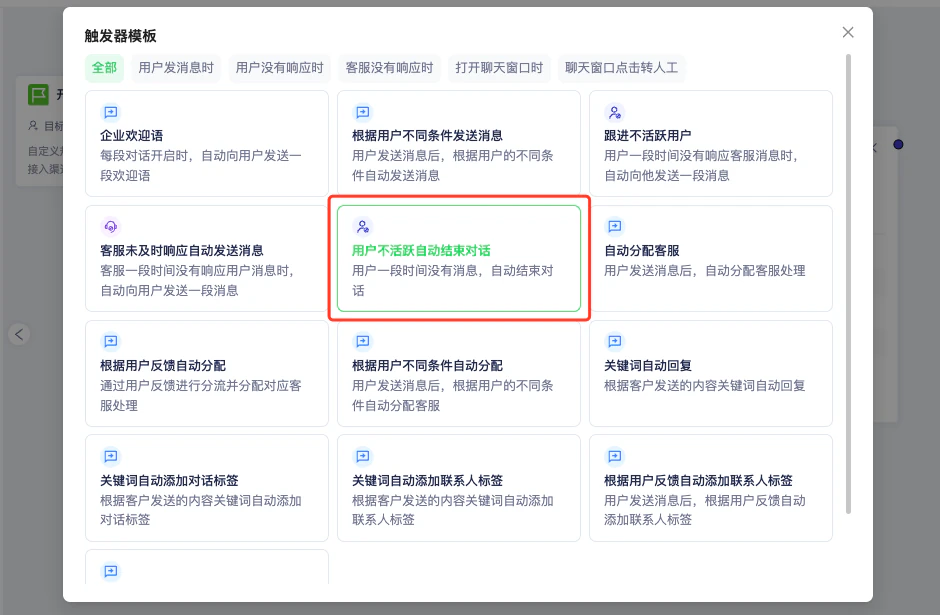Click the icon on 关键词自动添加联系人标签 card

363,457
